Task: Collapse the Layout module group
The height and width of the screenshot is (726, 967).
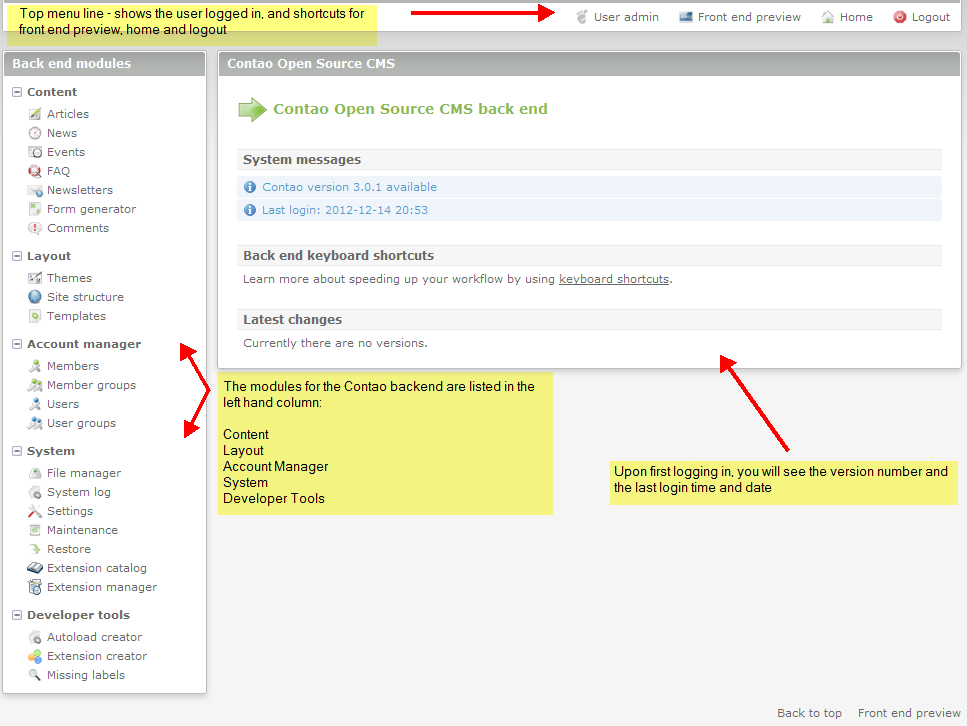Action: [17, 256]
